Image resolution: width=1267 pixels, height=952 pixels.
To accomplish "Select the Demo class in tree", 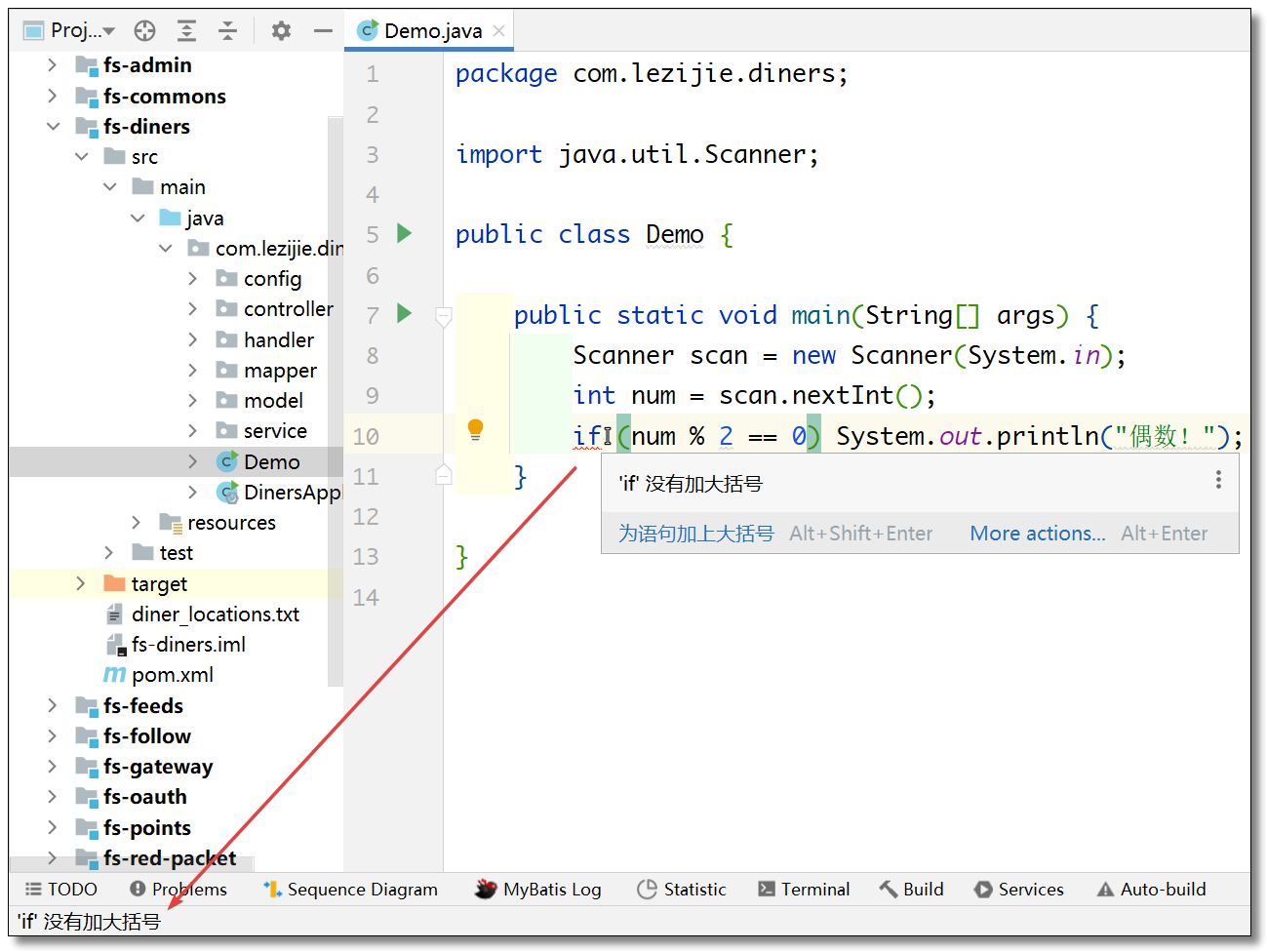I will click(x=271, y=461).
